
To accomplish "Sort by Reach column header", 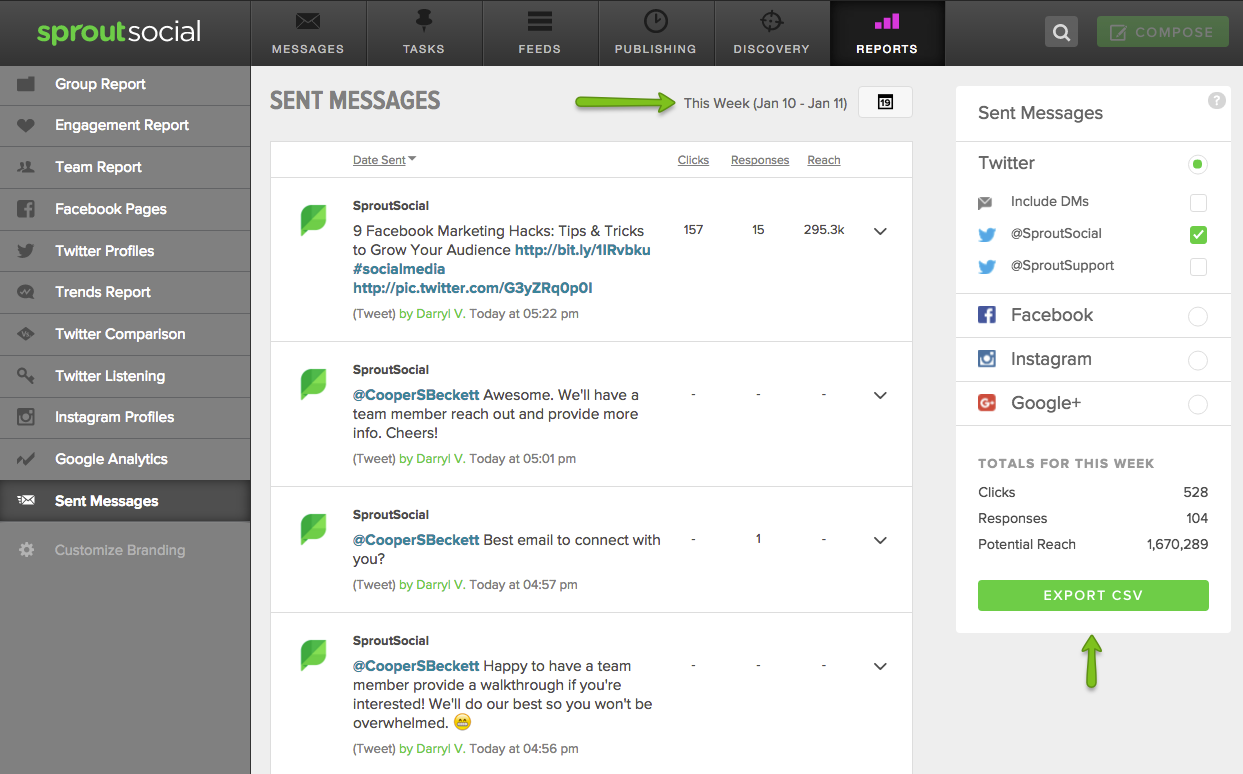I will (824, 160).
